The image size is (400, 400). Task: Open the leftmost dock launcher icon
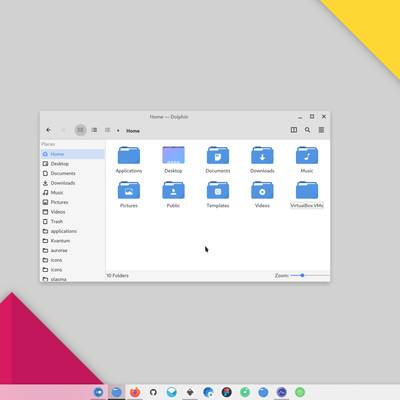98,392
